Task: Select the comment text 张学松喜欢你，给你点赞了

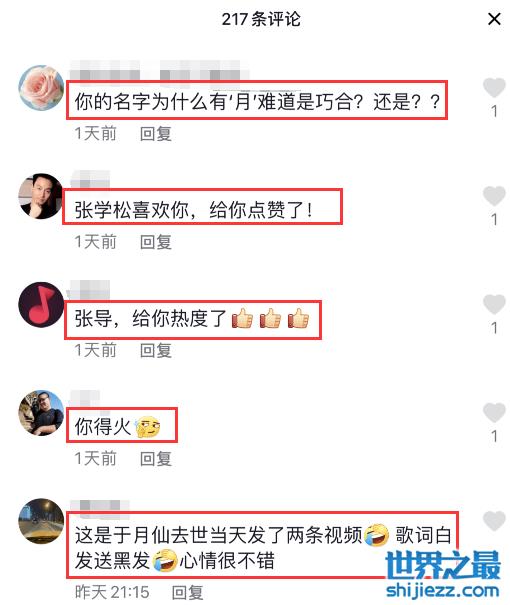Action: tap(193, 210)
